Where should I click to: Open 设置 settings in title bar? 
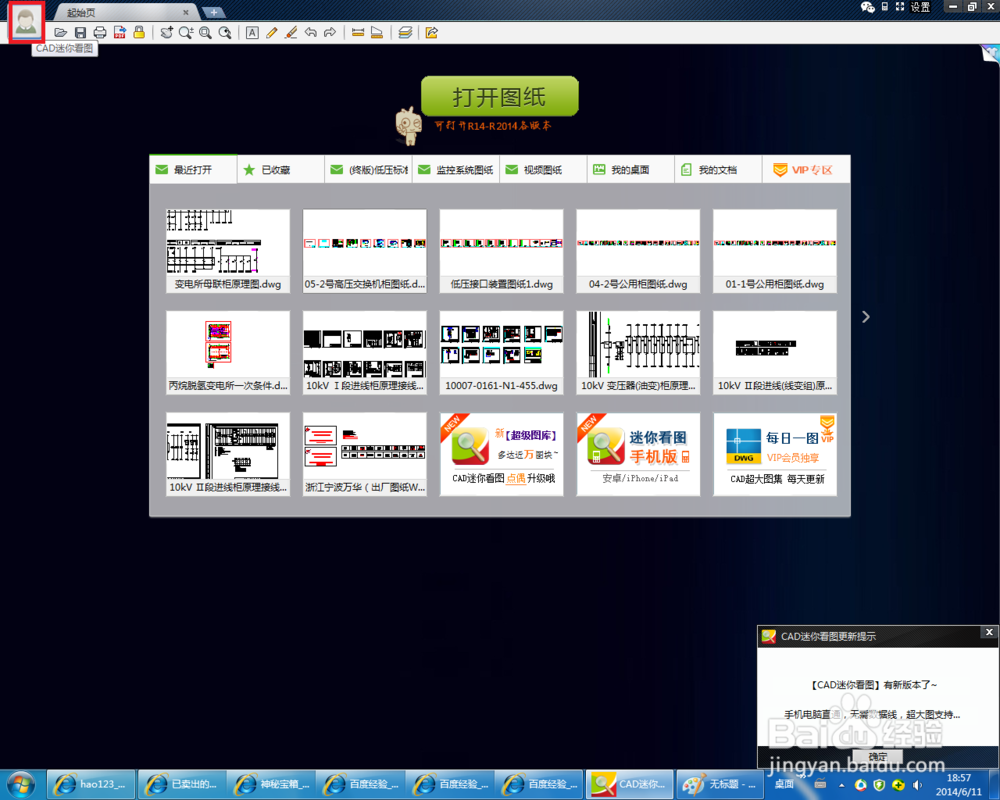tap(920, 7)
